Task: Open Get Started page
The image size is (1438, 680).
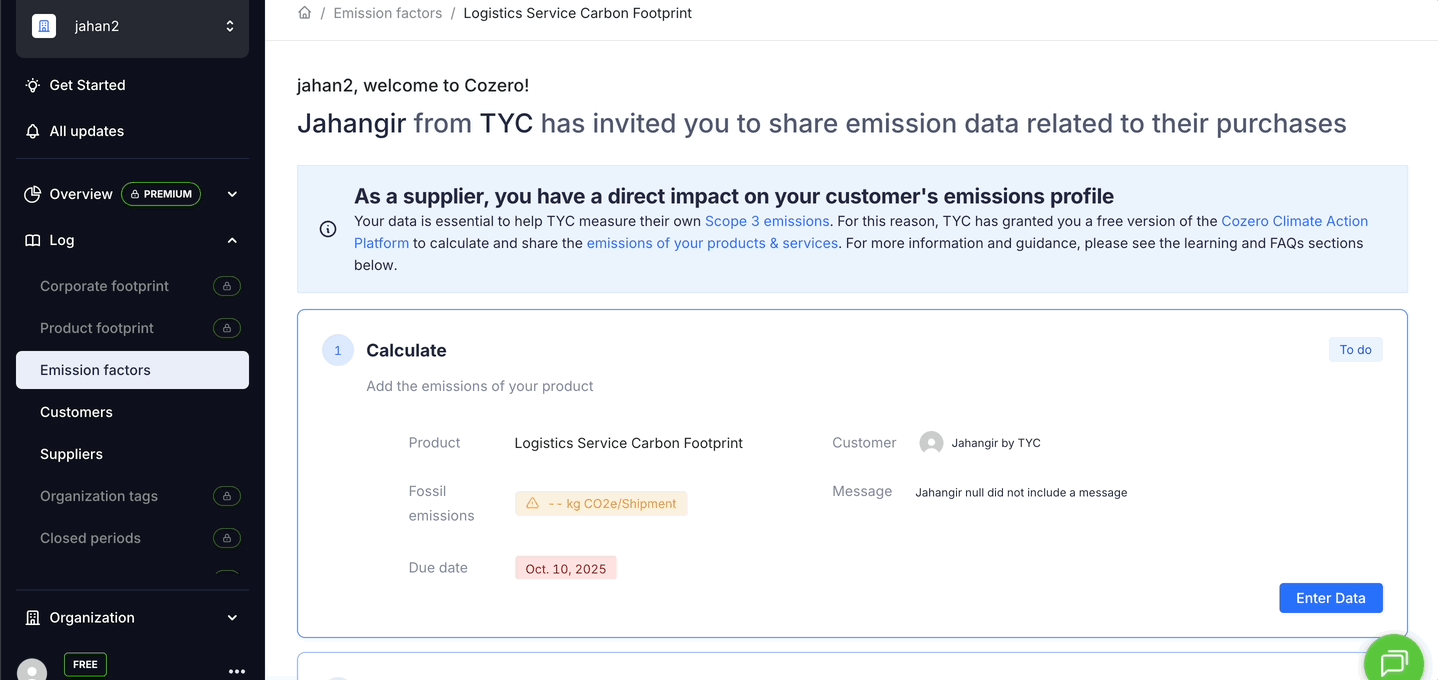Action: [87, 85]
